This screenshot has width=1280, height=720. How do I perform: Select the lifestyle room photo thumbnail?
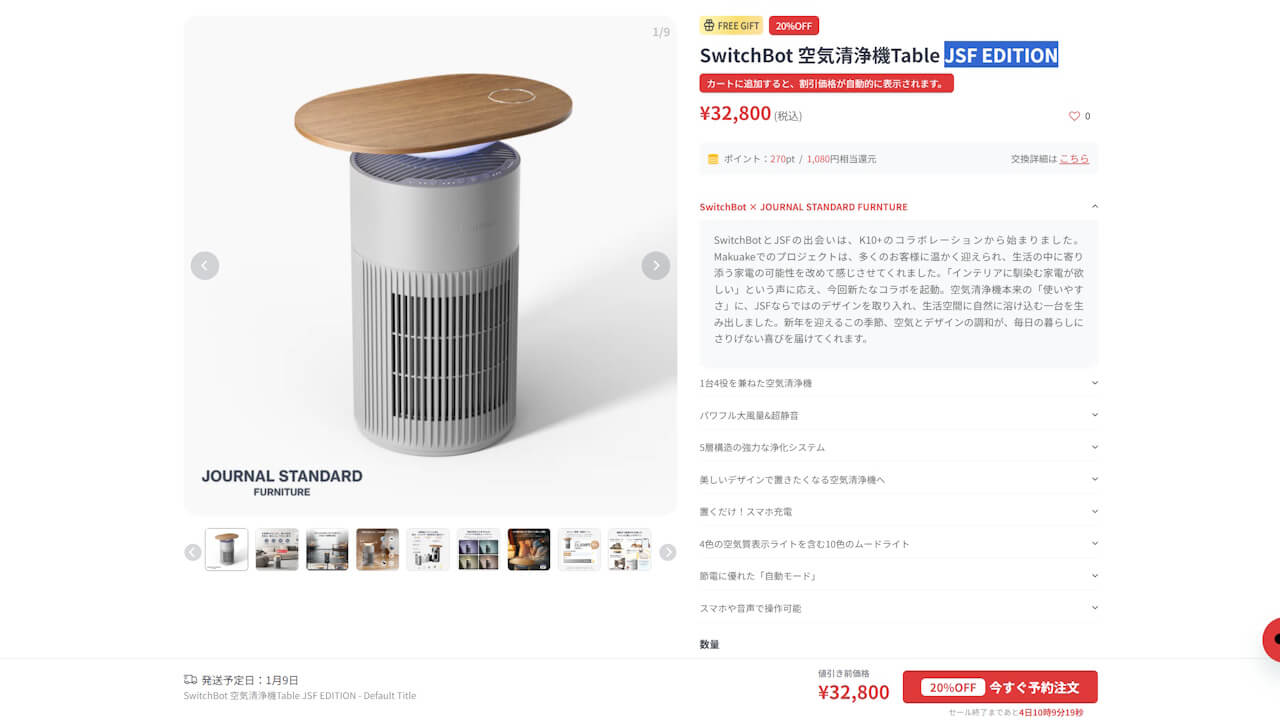pos(277,549)
